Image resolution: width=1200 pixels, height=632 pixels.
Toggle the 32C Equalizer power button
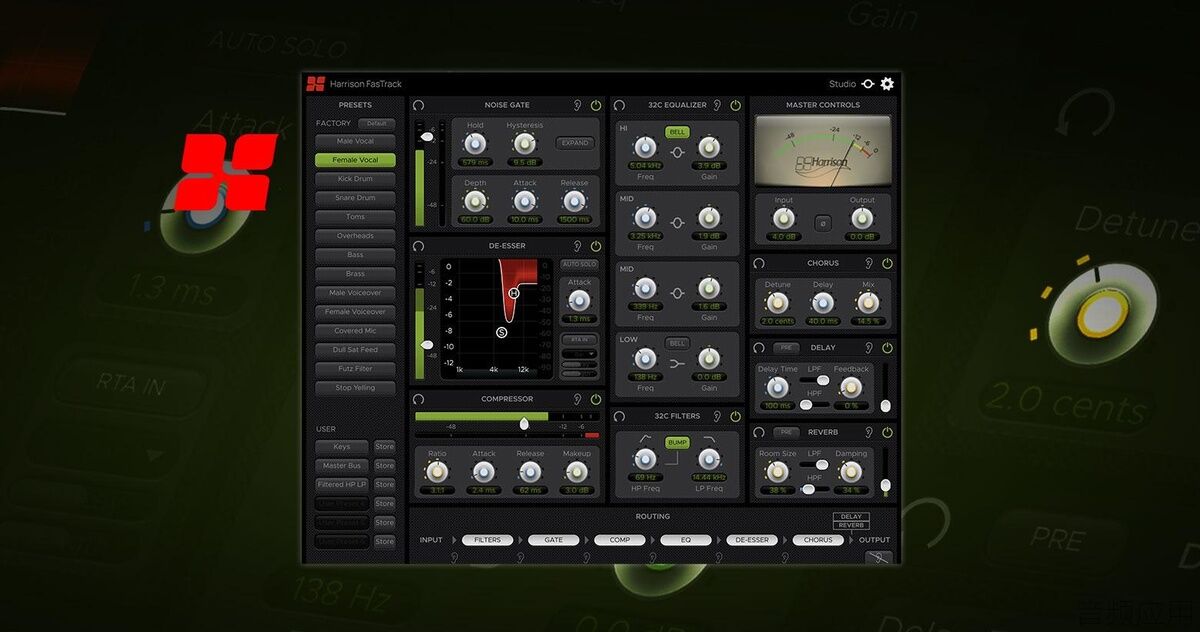[736, 105]
